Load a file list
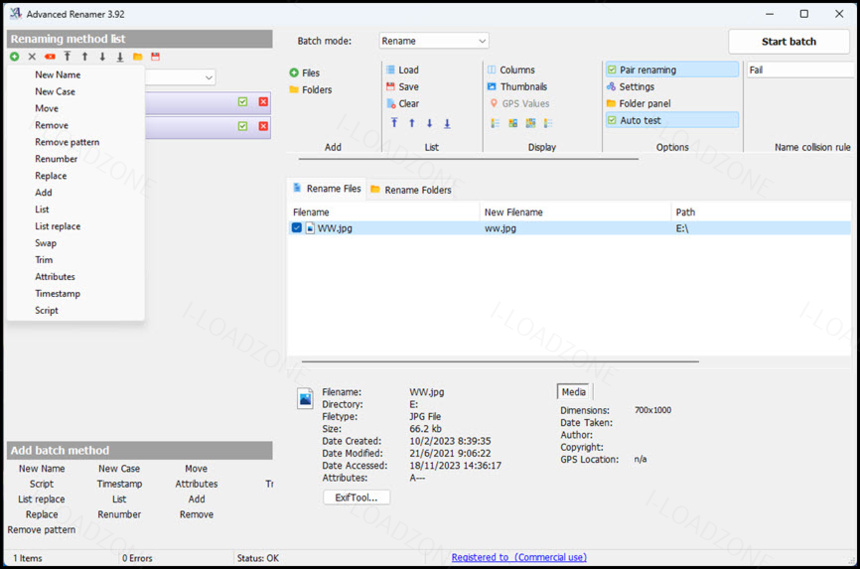860x569 pixels. point(403,70)
